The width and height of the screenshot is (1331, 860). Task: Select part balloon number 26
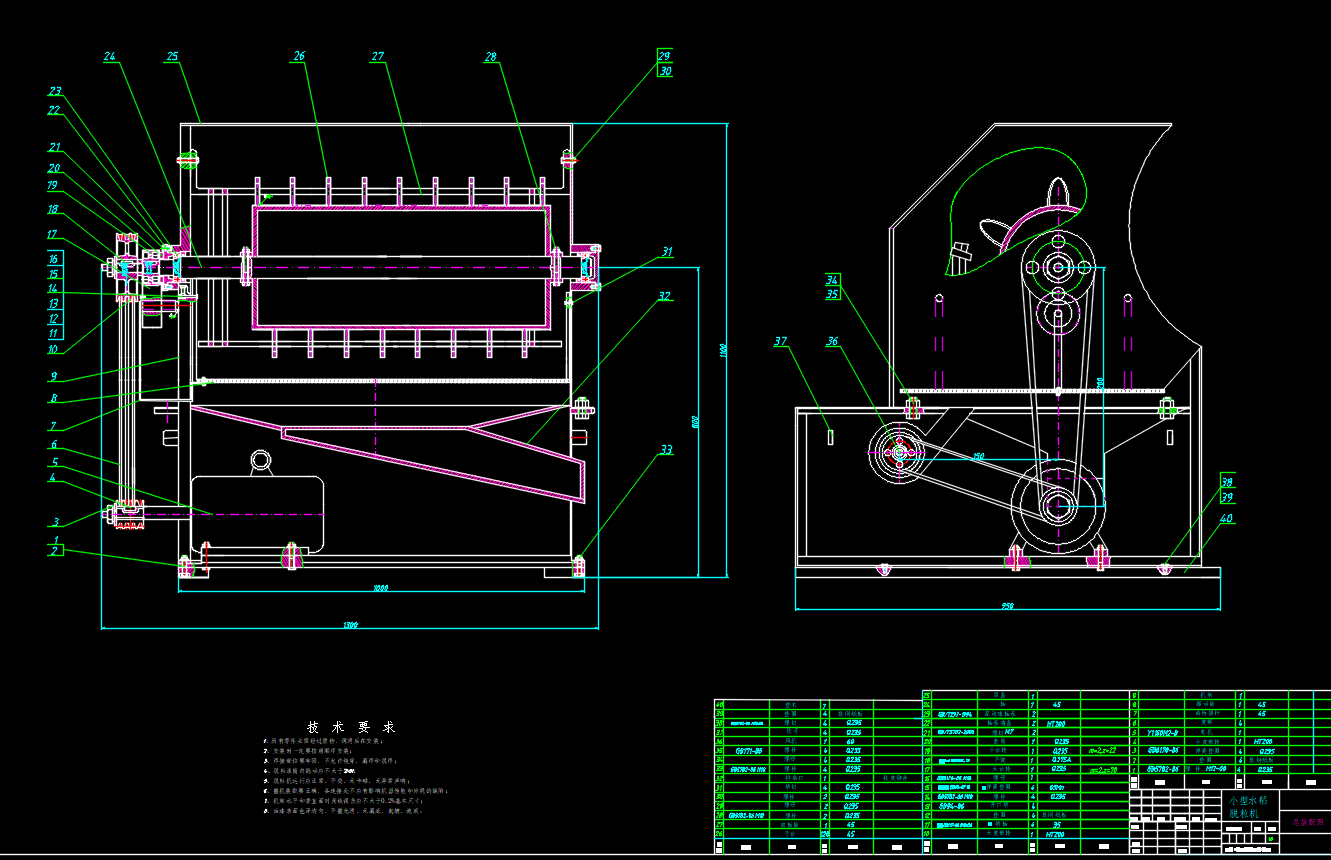coord(299,57)
